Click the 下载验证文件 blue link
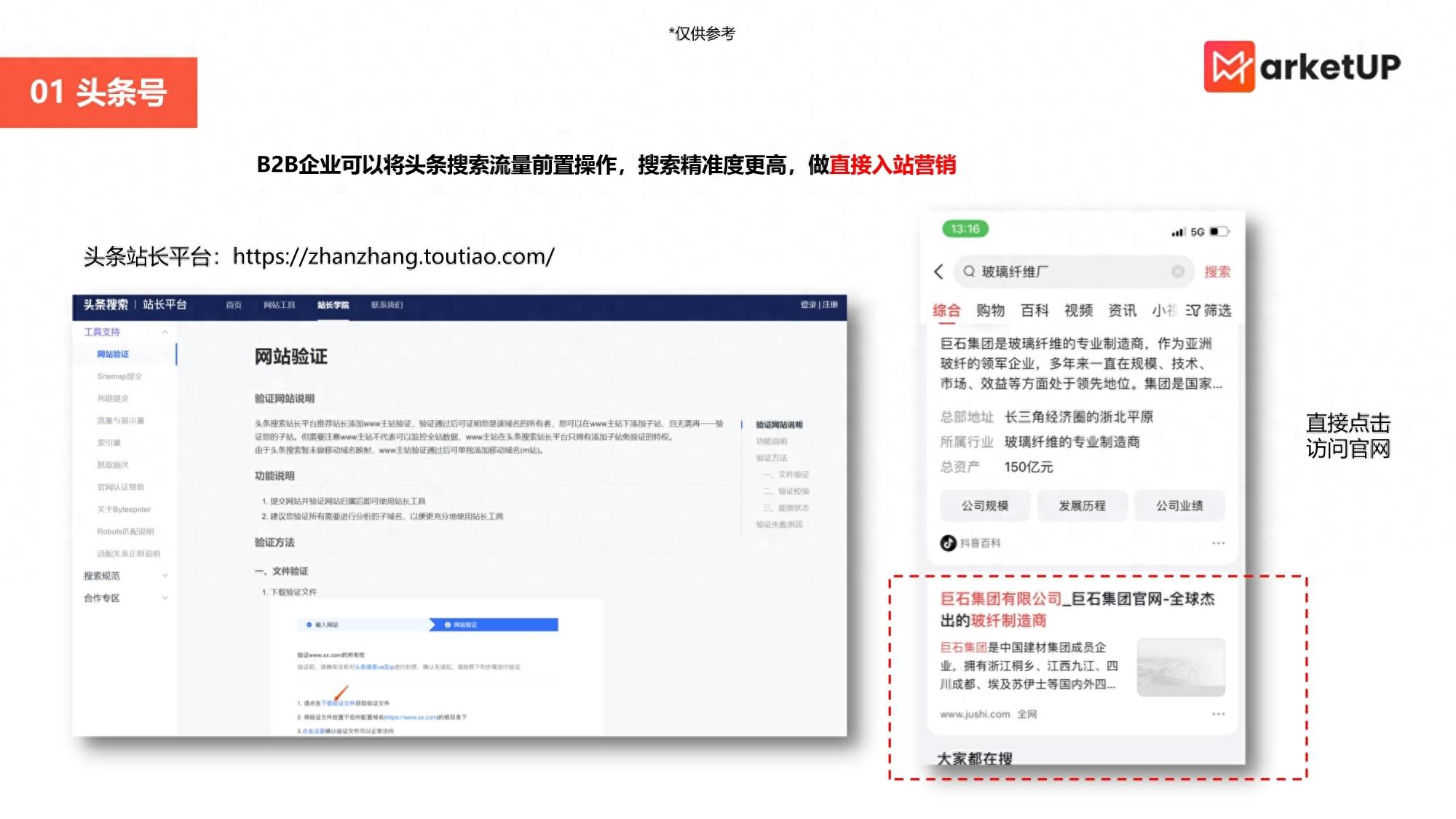Viewport: 1456px width, 819px height. coord(339,703)
